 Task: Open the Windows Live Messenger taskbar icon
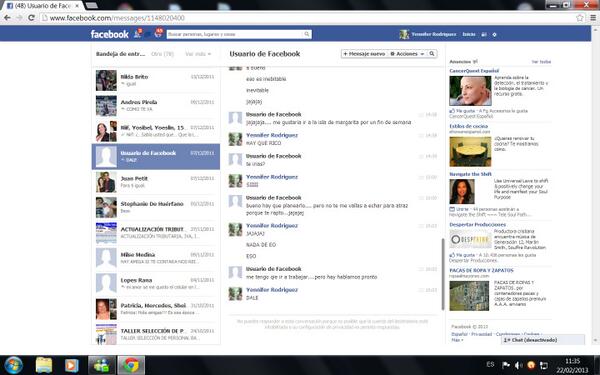pos(101,365)
